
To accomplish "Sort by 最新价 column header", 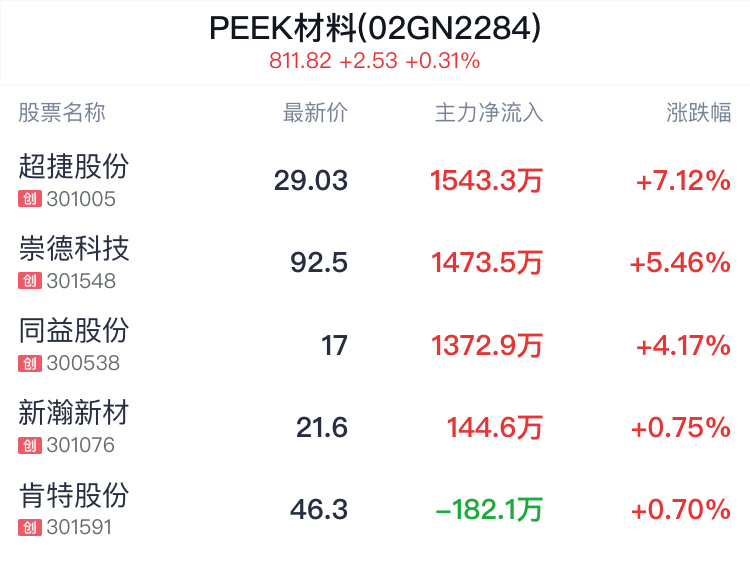I will click(315, 113).
